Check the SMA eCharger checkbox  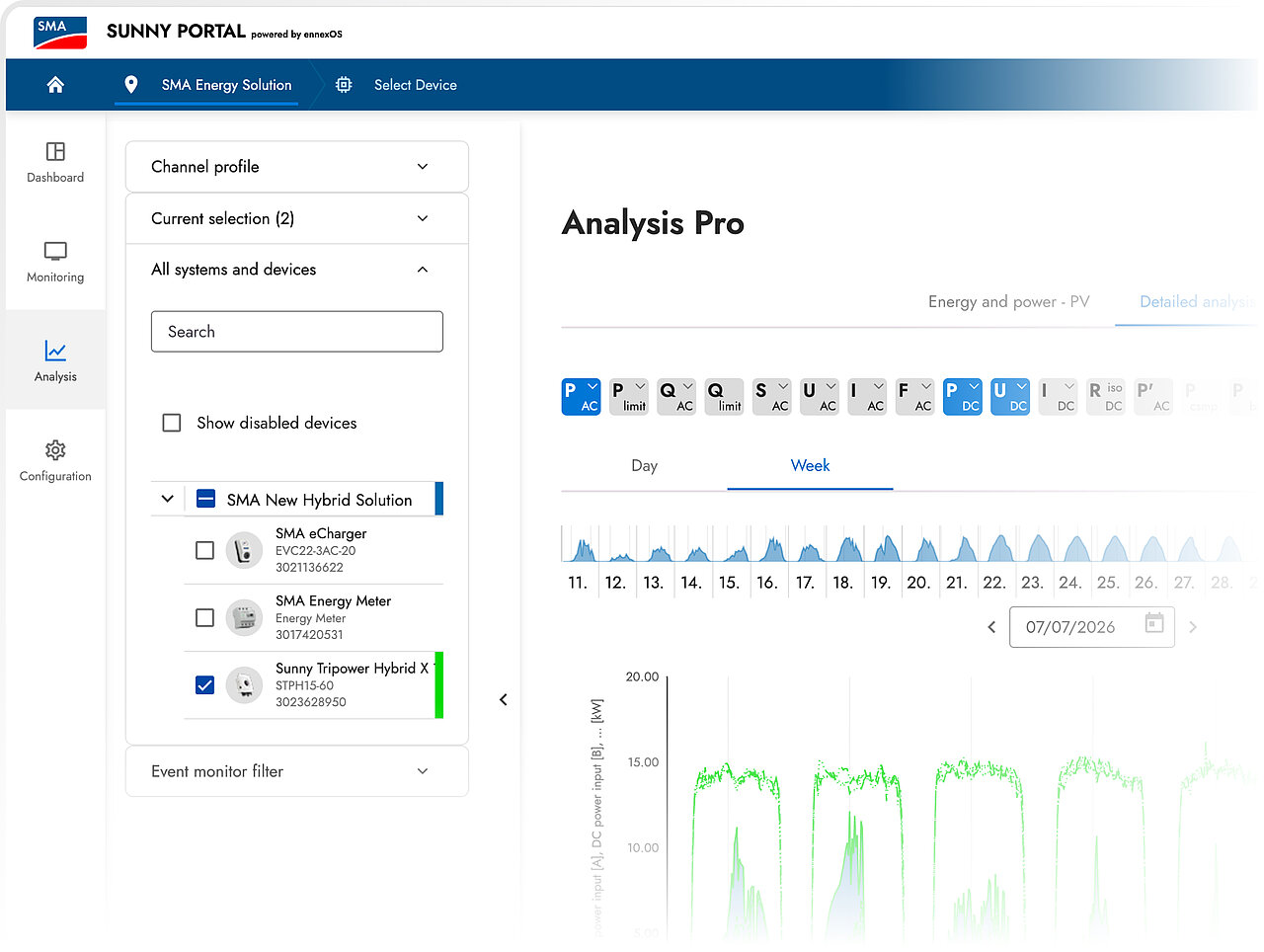(x=204, y=550)
